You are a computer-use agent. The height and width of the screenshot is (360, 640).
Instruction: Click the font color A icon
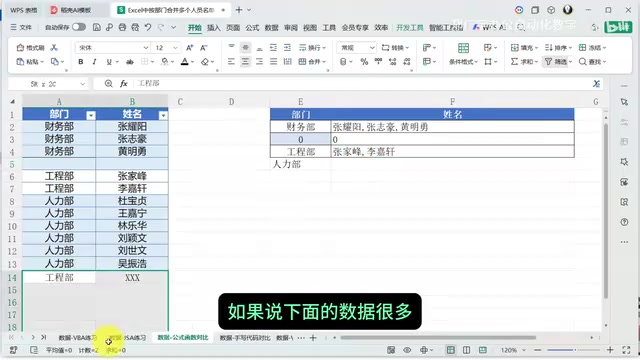(x=184, y=62)
